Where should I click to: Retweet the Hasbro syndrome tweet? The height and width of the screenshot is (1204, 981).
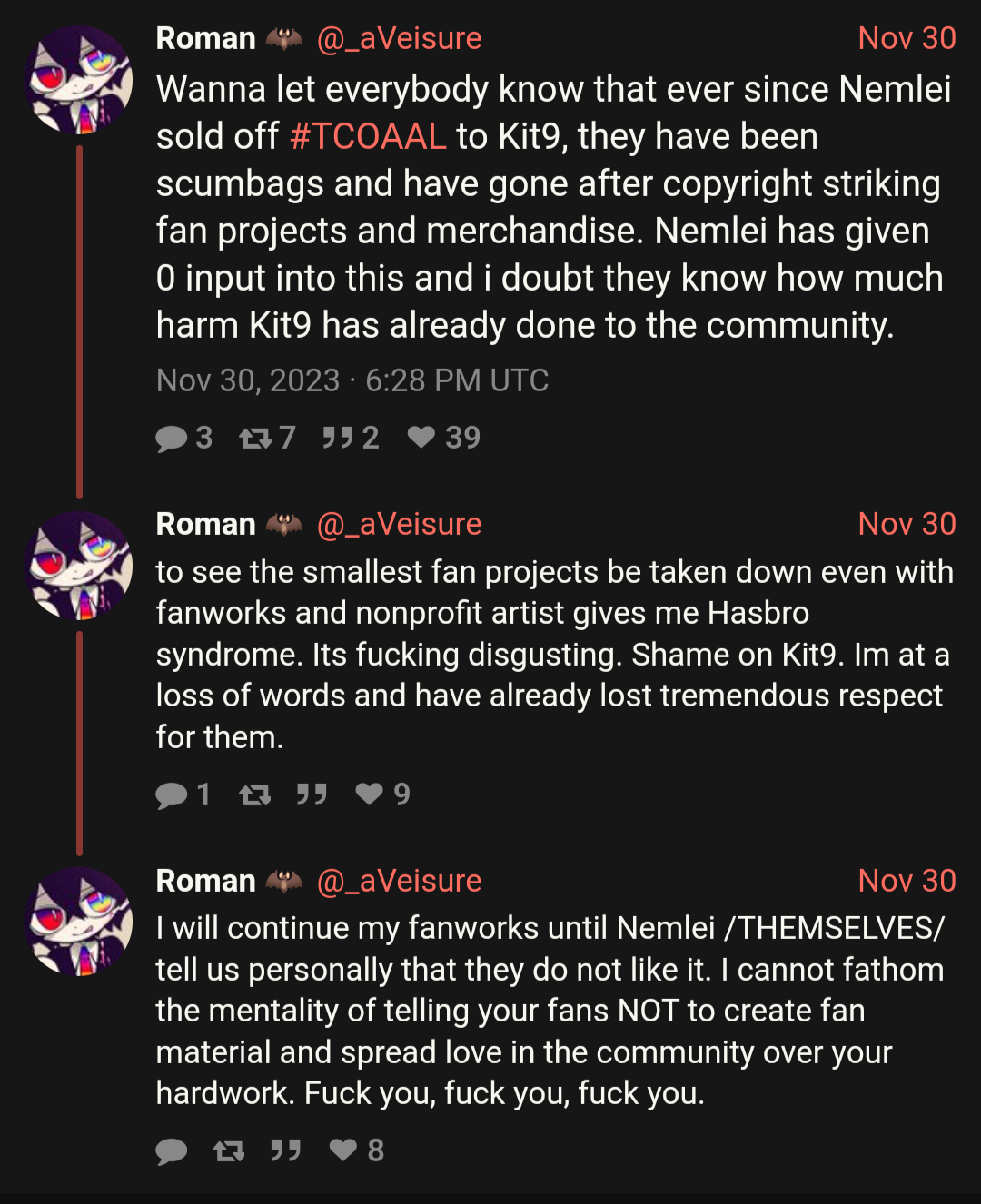coord(255,795)
